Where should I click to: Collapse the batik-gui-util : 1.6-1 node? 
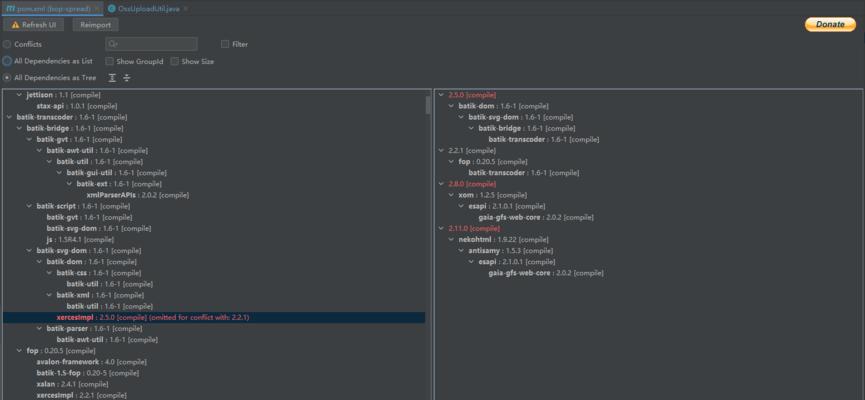point(59,173)
